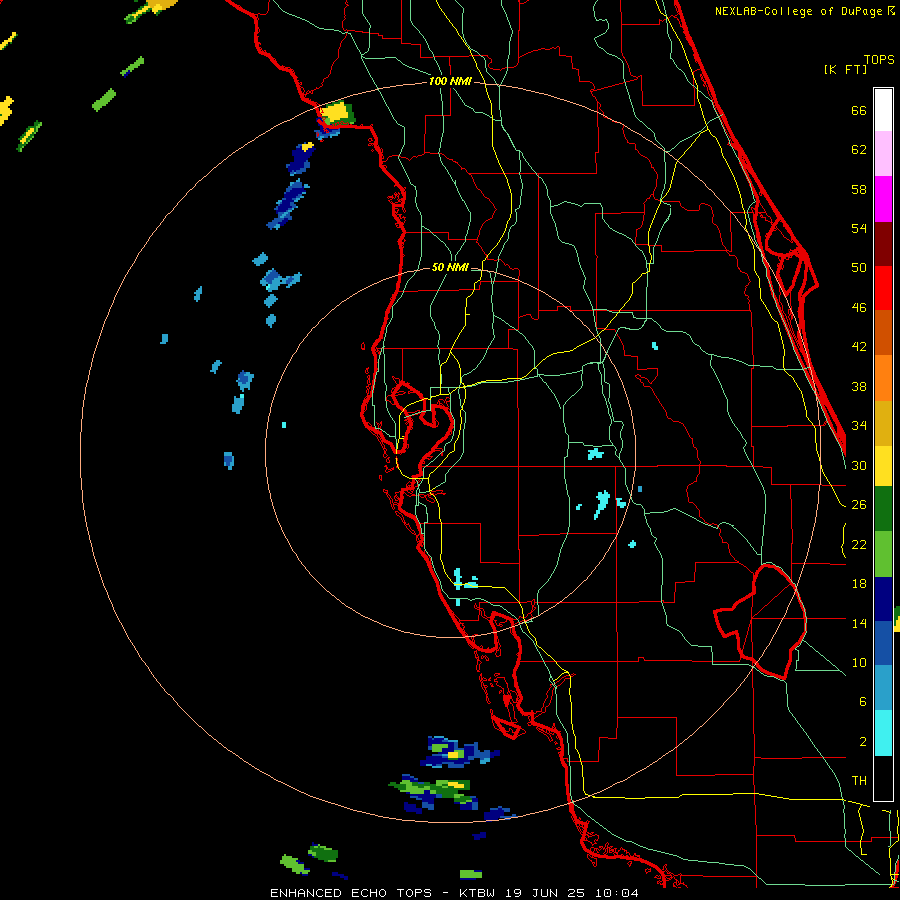Pick the magenta swatch on the tops scale
The width and height of the screenshot is (900, 900).
click(883, 199)
